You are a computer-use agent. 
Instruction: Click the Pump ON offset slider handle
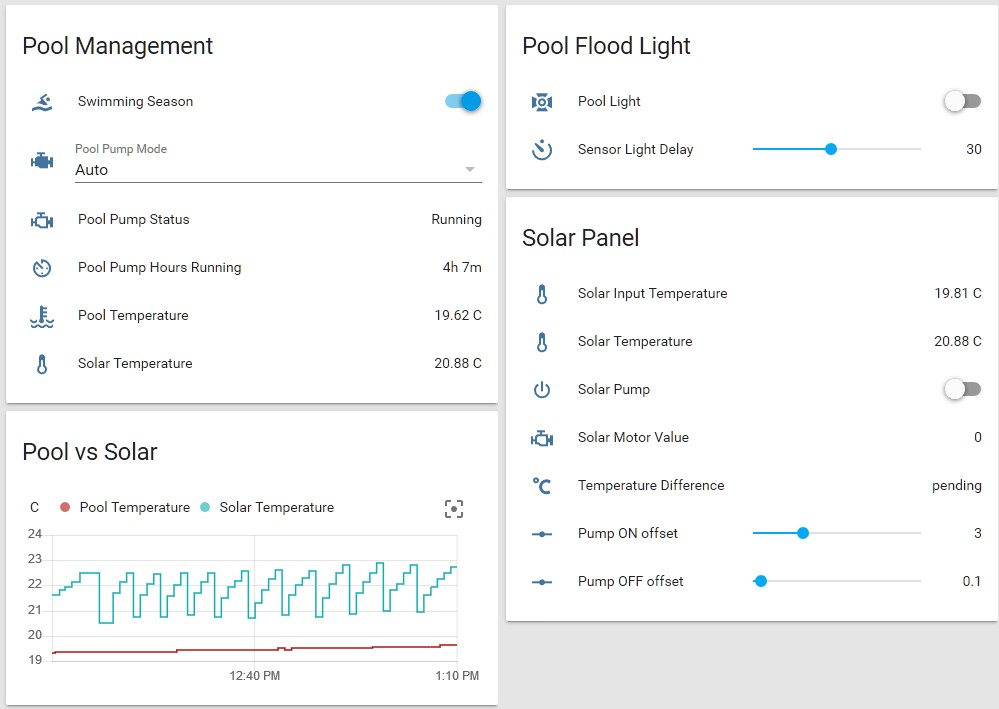pos(803,533)
